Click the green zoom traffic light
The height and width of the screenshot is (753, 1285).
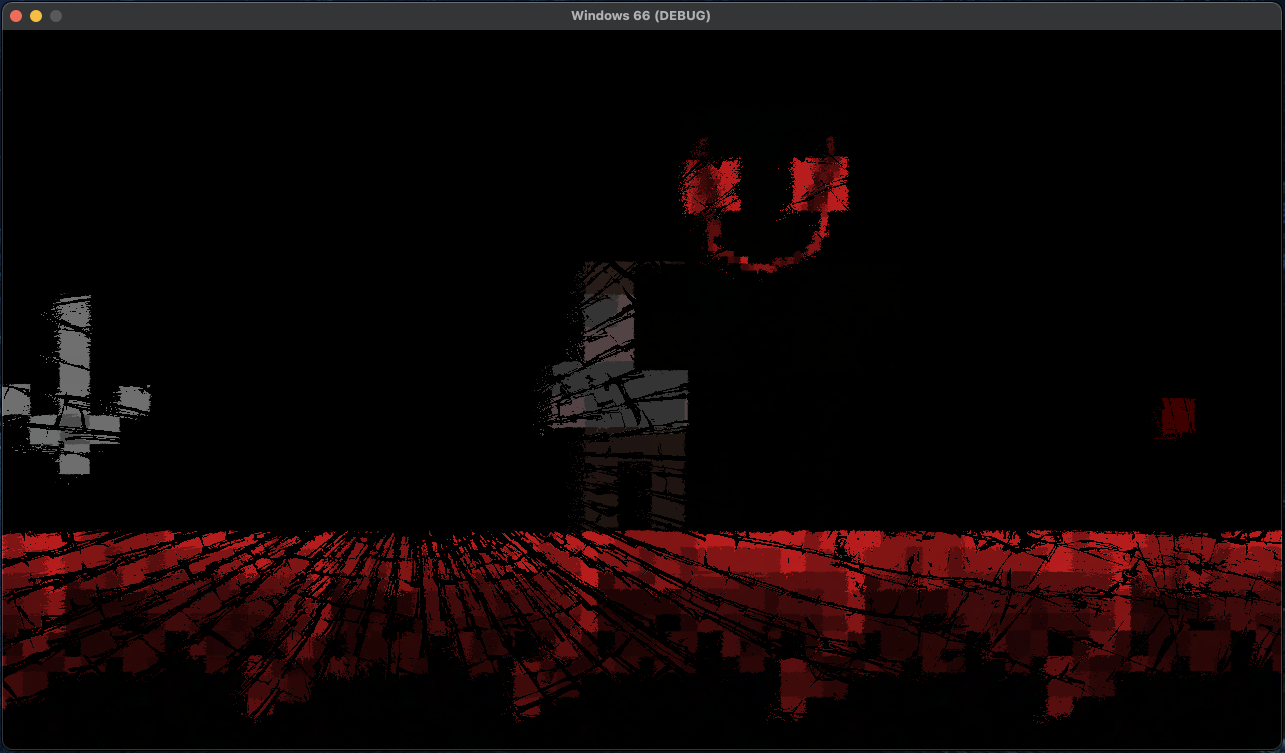(55, 15)
